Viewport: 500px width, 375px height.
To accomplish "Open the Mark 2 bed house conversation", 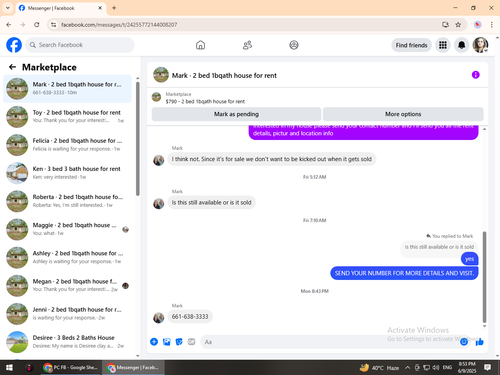I will (x=67, y=89).
